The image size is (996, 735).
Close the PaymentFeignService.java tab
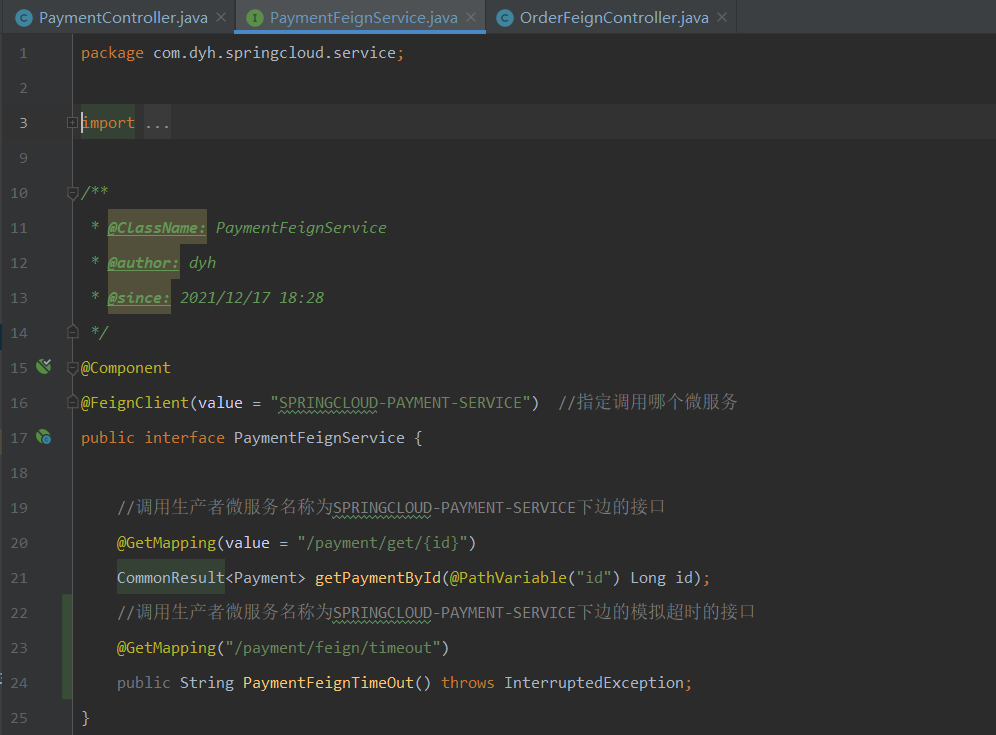pos(470,17)
